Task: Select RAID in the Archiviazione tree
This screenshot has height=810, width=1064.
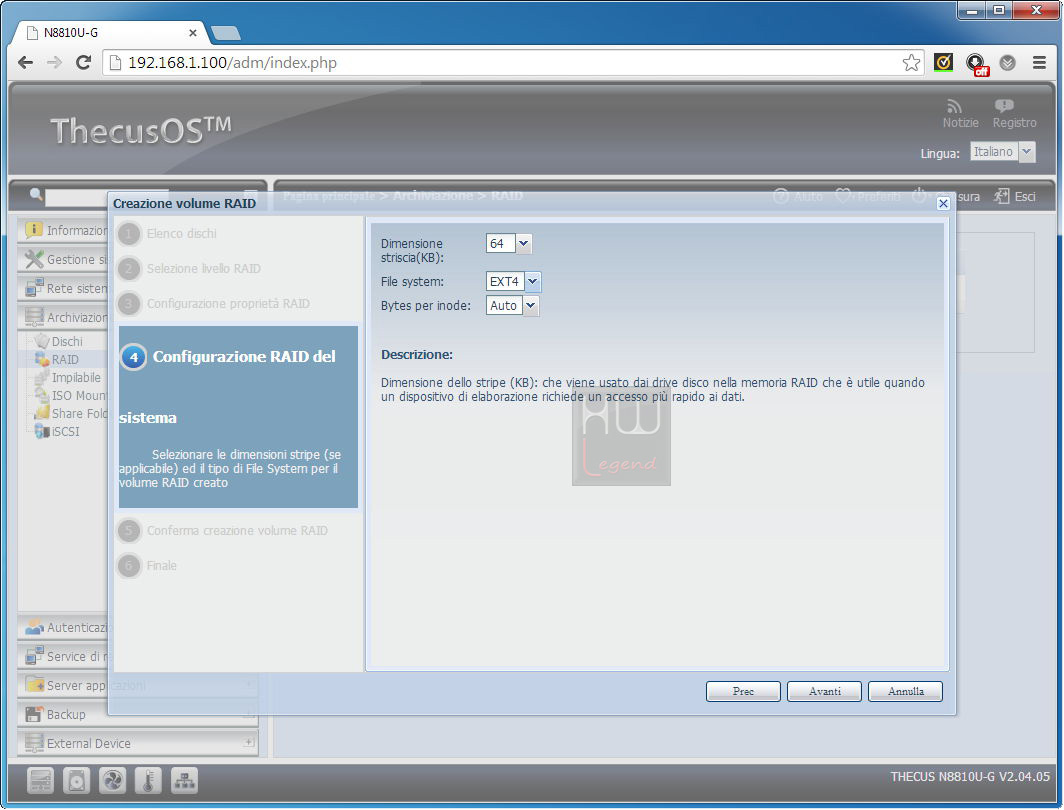Action: 64,360
